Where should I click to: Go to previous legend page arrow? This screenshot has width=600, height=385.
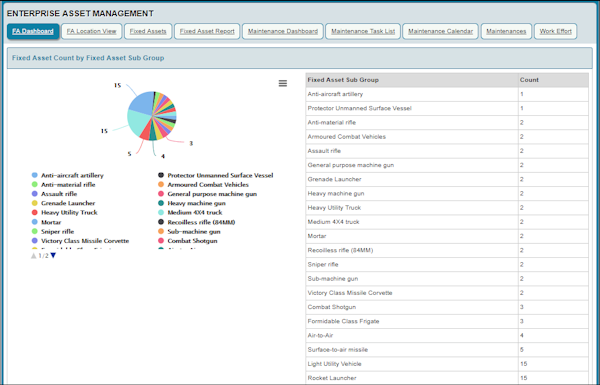33,255
